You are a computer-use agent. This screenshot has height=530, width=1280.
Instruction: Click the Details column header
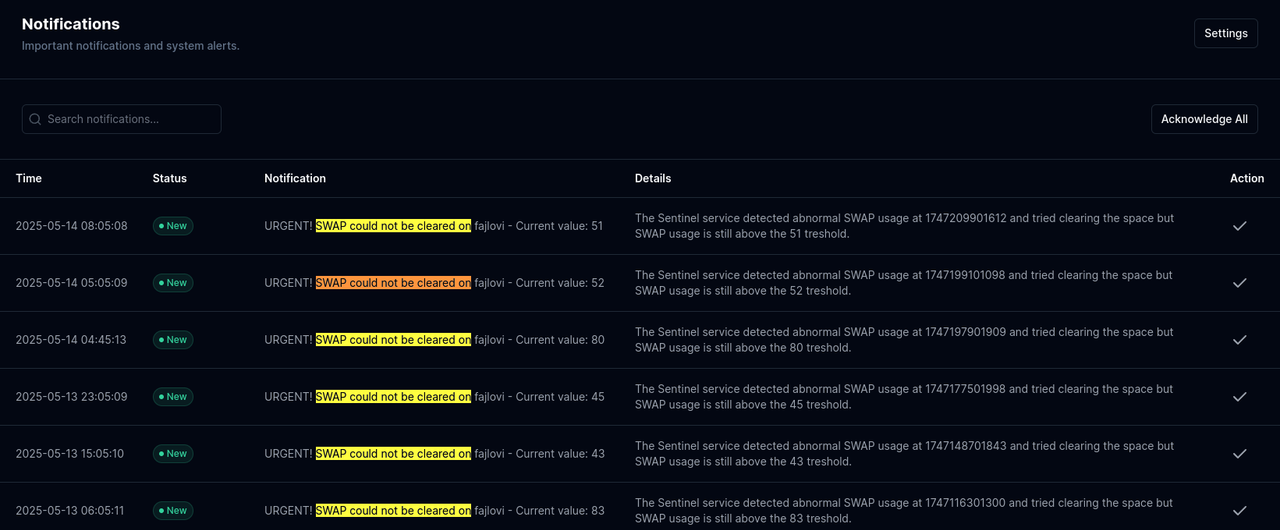click(x=653, y=178)
